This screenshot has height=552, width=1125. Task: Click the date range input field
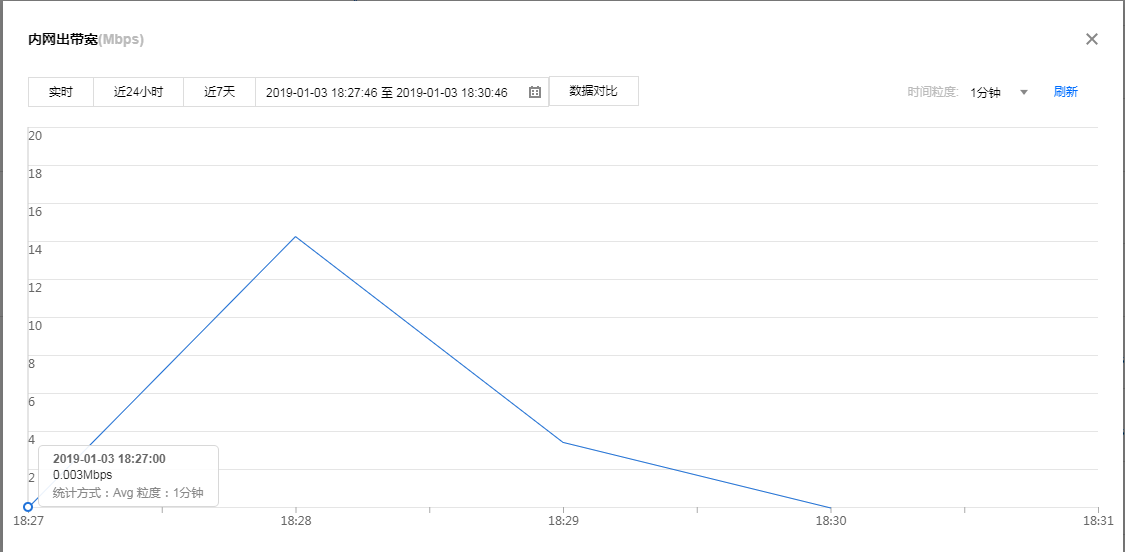tap(387, 92)
